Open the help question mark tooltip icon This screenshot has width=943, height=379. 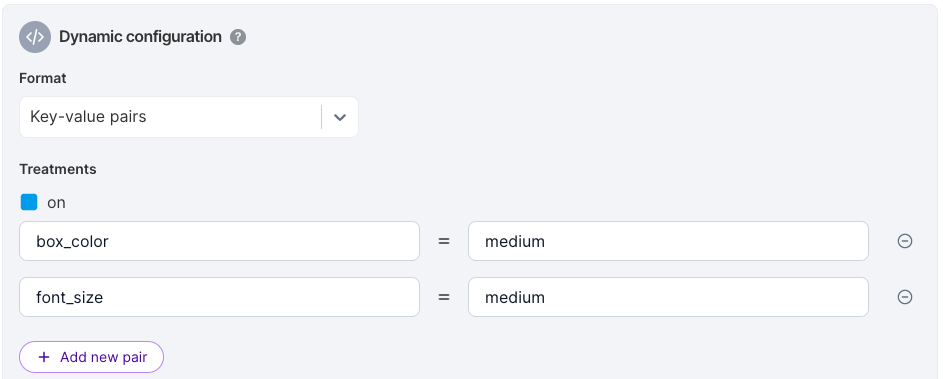point(238,37)
